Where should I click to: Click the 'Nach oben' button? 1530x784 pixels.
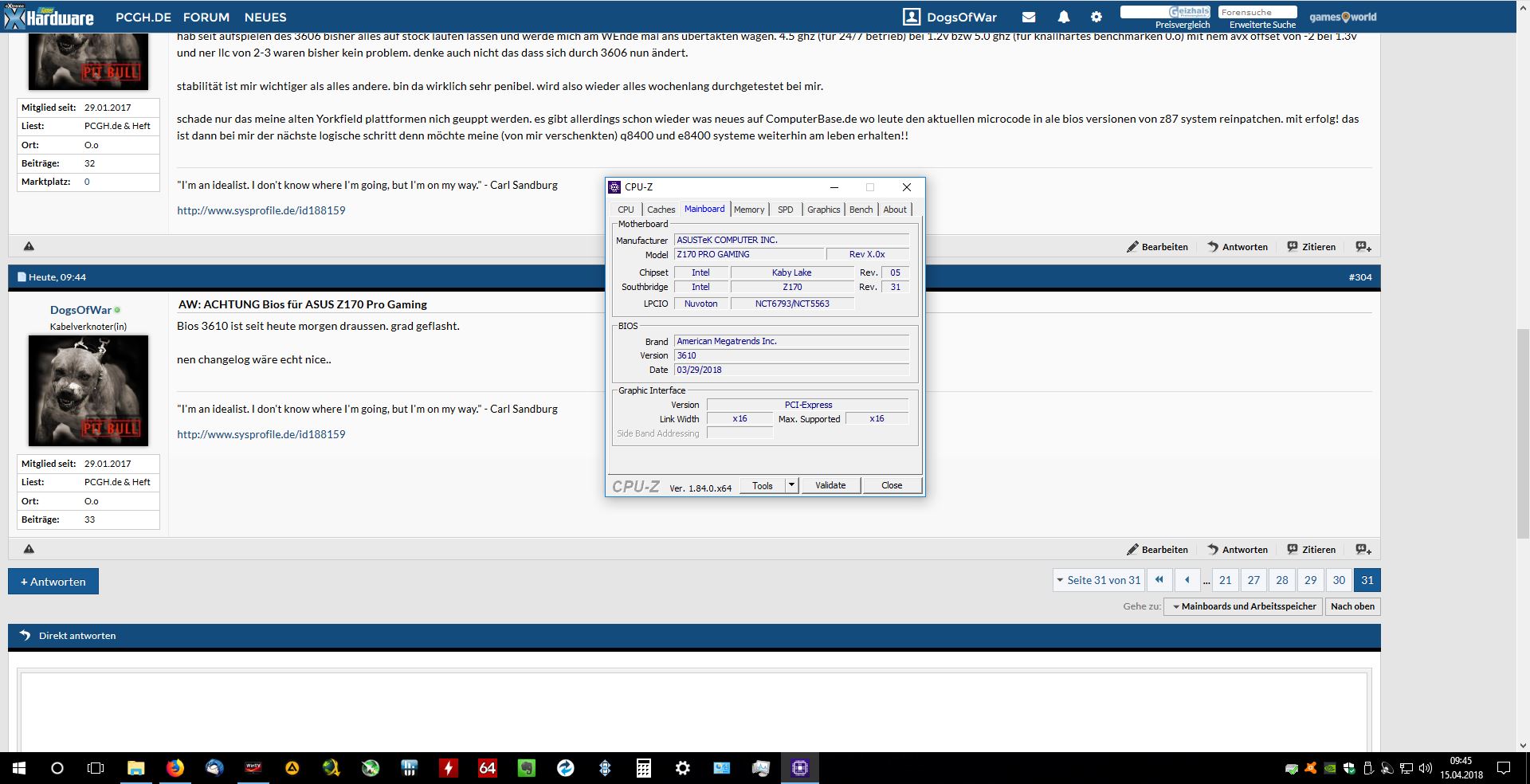tap(1352, 606)
